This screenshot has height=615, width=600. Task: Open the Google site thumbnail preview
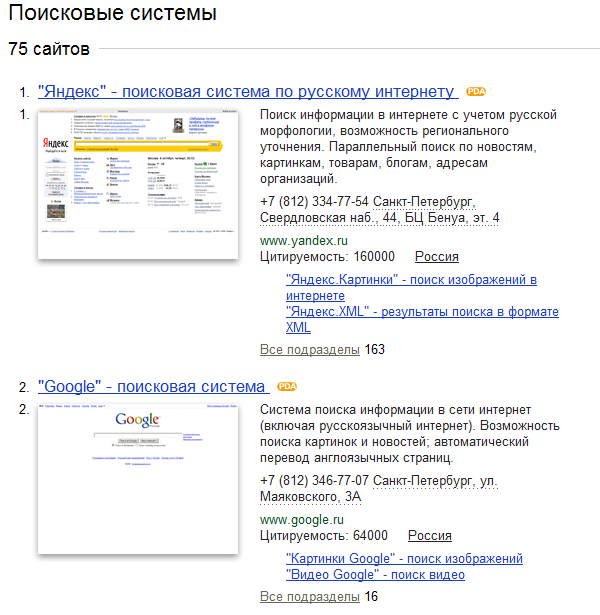coord(138,479)
